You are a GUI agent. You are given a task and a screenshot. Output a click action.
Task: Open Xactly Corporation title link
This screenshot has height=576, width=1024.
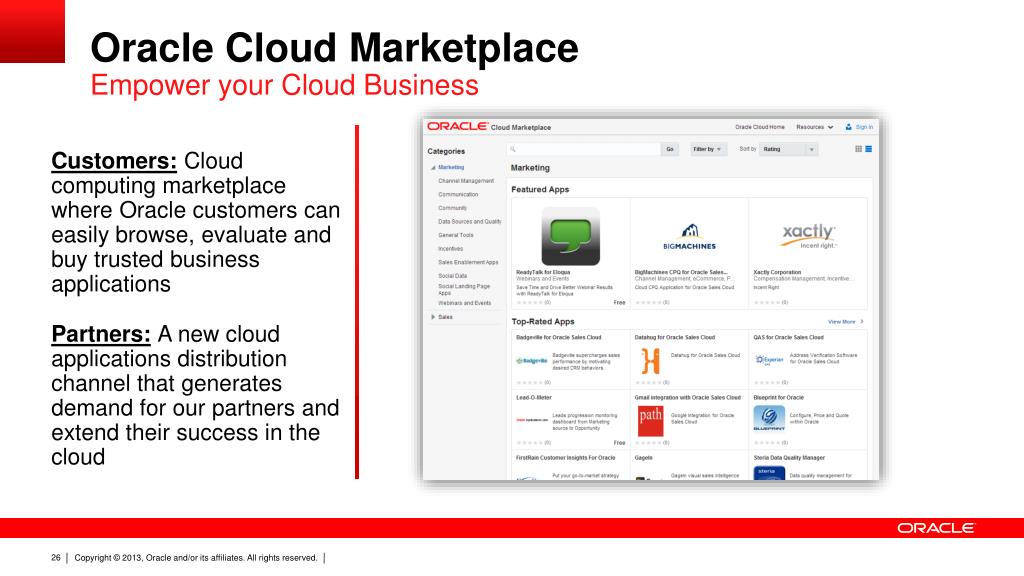[777, 272]
